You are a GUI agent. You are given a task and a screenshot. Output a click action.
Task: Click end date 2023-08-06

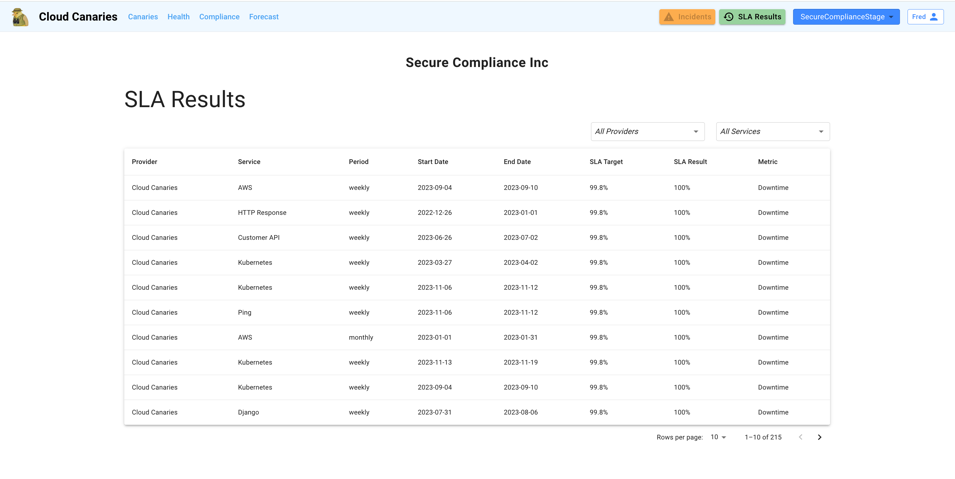[x=521, y=413]
